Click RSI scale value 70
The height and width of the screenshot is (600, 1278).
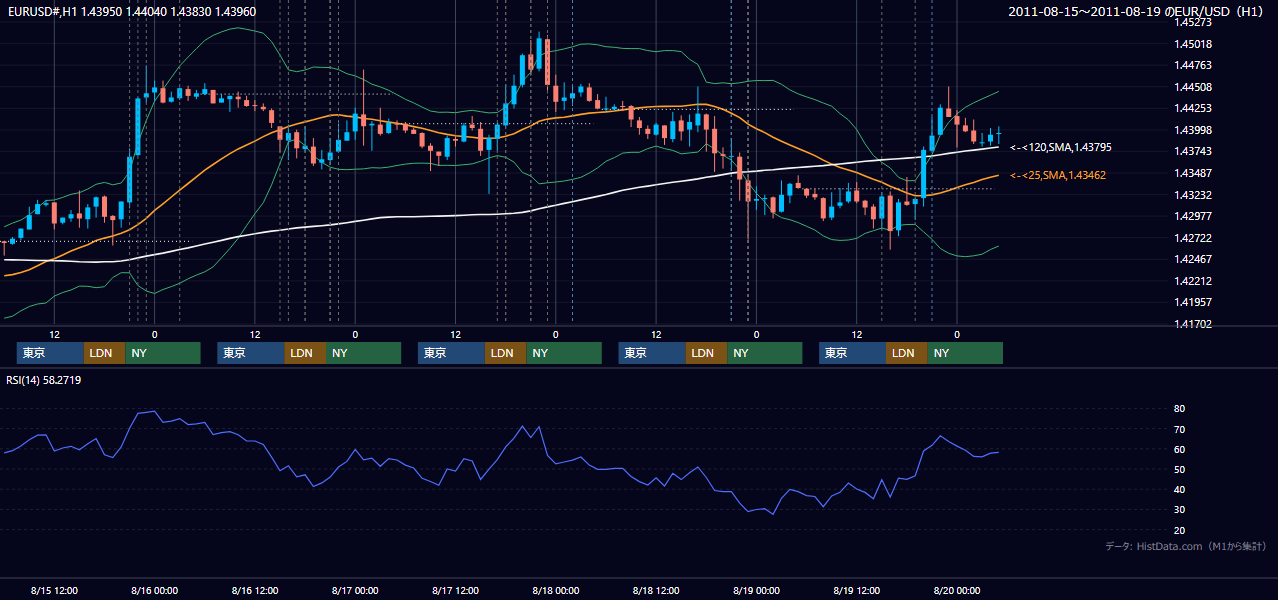[x=1180, y=429]
